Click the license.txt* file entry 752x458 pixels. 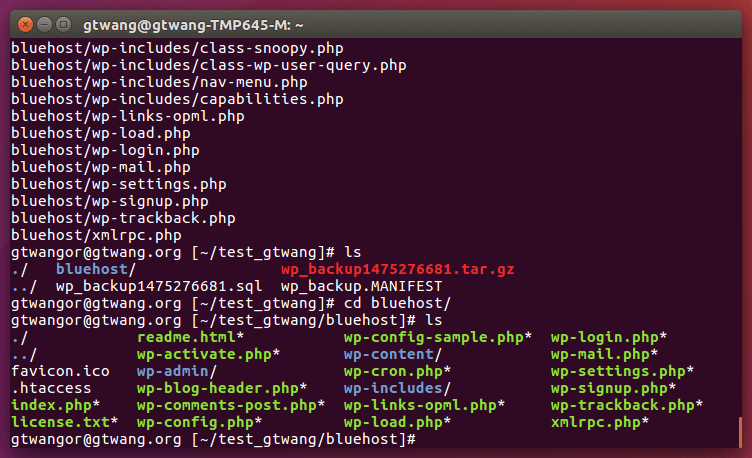(64, 422)
